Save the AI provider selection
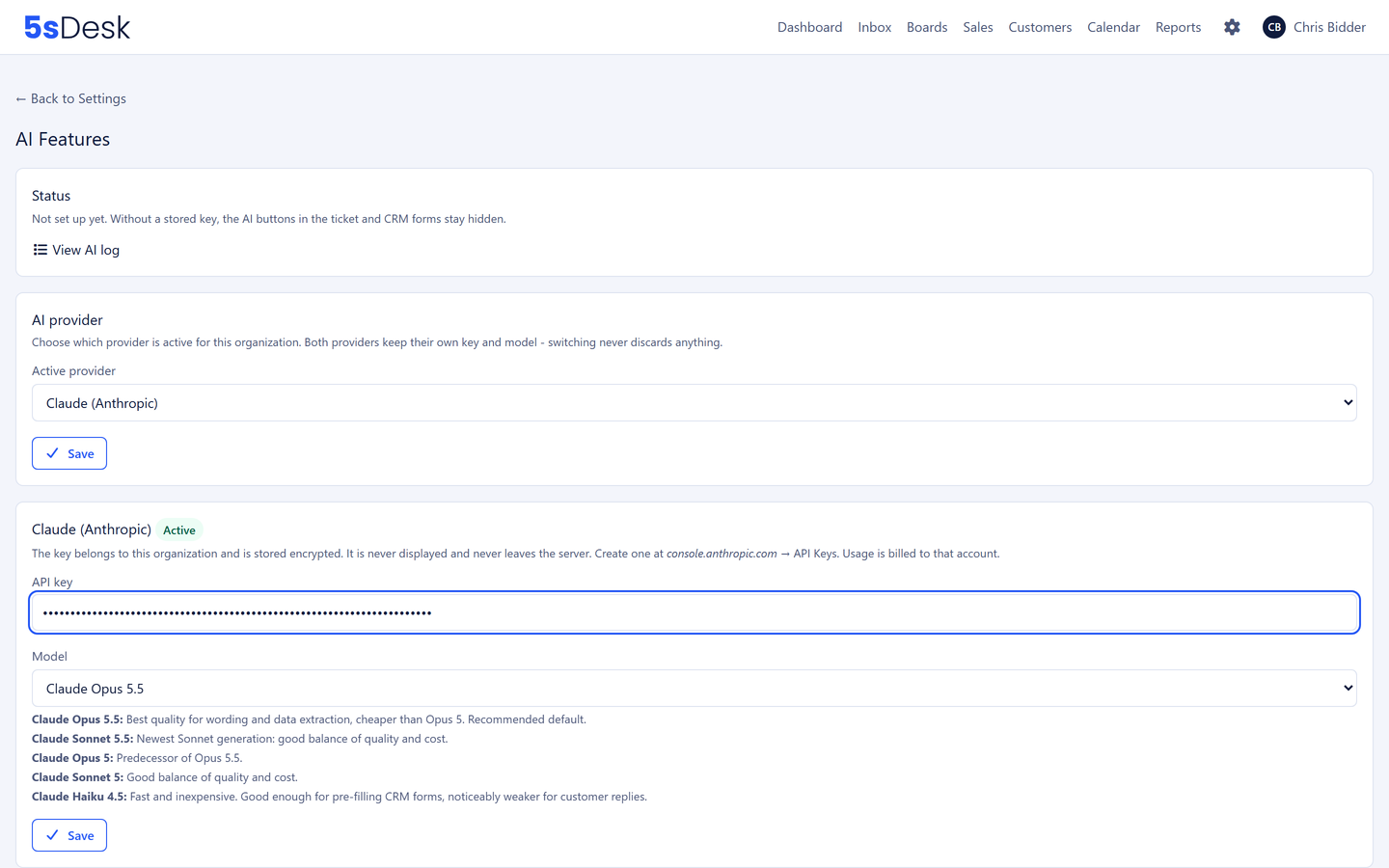This screenshot has height=868, width=1389. point(69,453)
